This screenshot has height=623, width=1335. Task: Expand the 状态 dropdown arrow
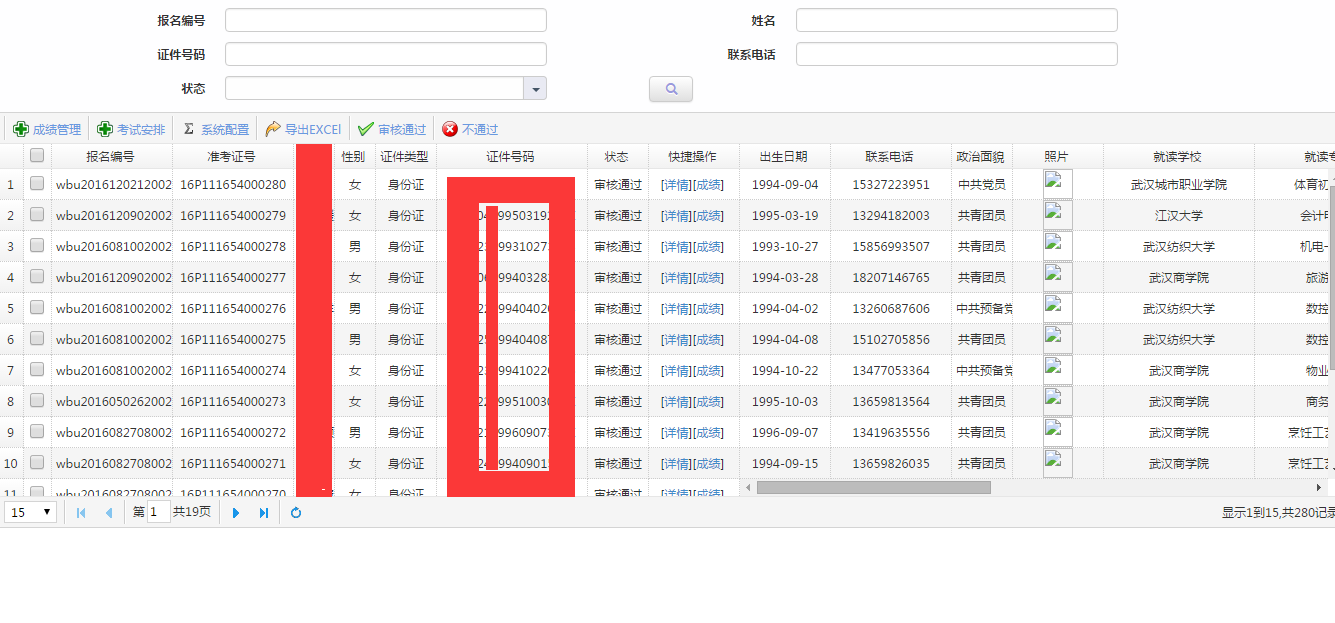(535, 89)
